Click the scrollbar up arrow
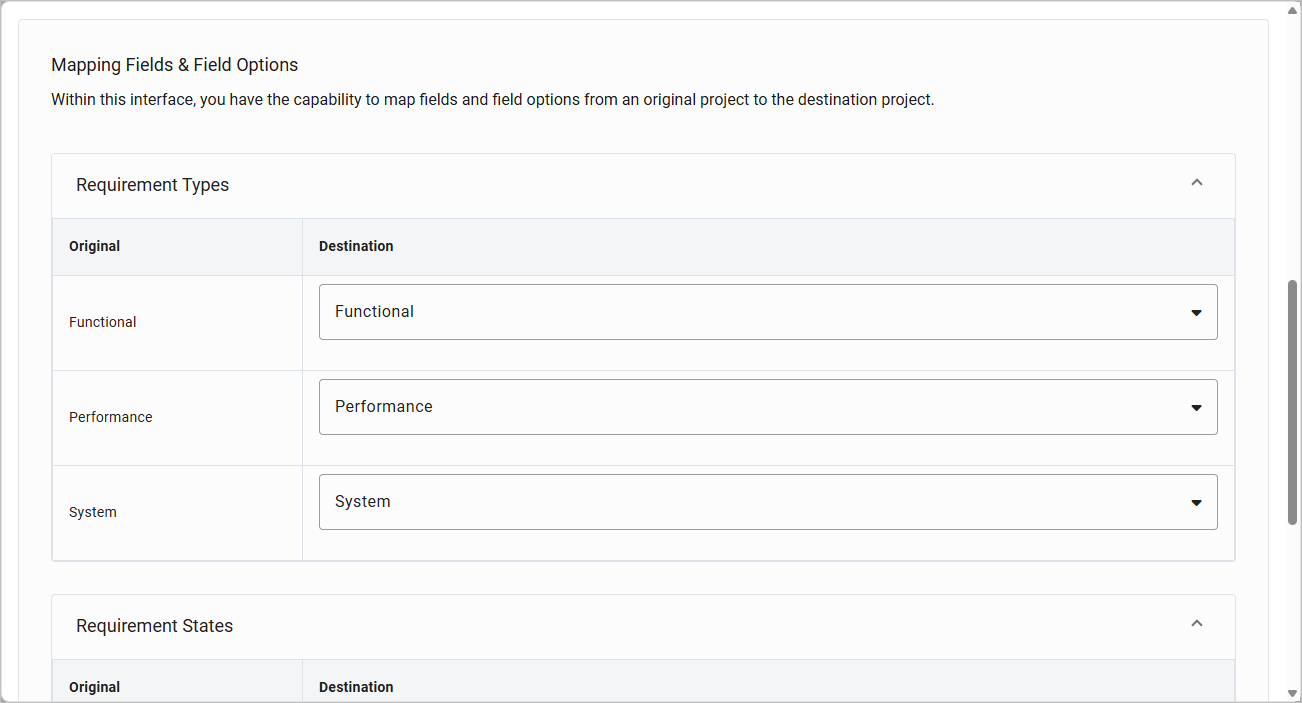The height and width of the screenshot is (703, 1302). tap(1292, 10)
